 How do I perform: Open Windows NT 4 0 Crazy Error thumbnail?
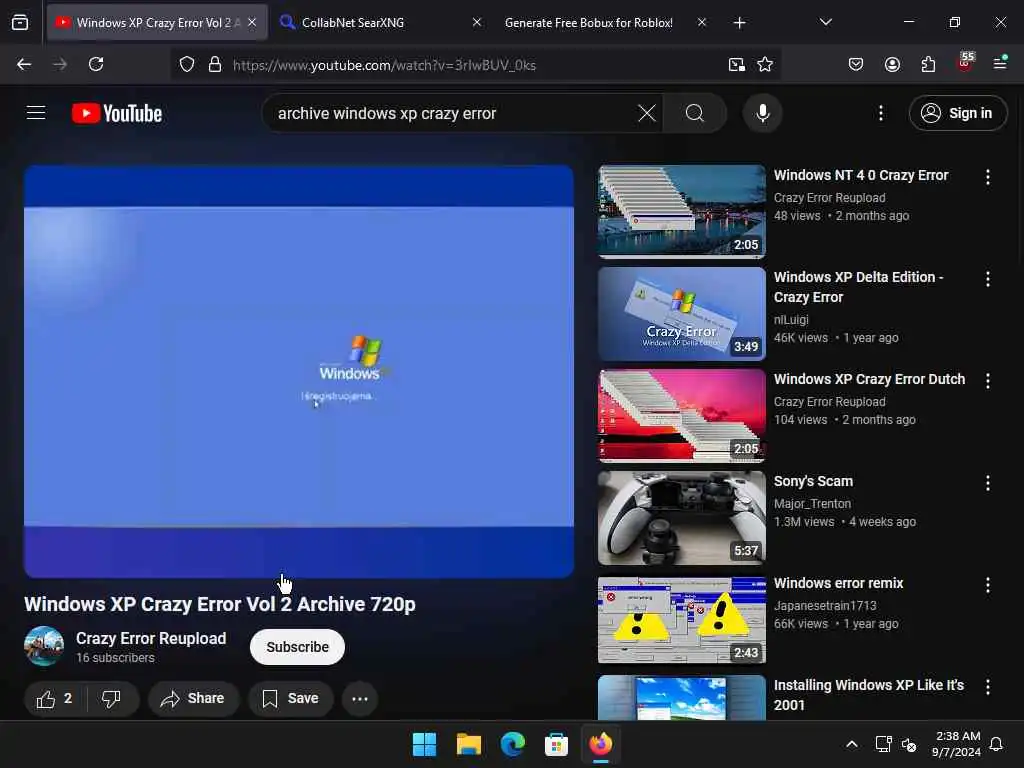click(682, 212)
